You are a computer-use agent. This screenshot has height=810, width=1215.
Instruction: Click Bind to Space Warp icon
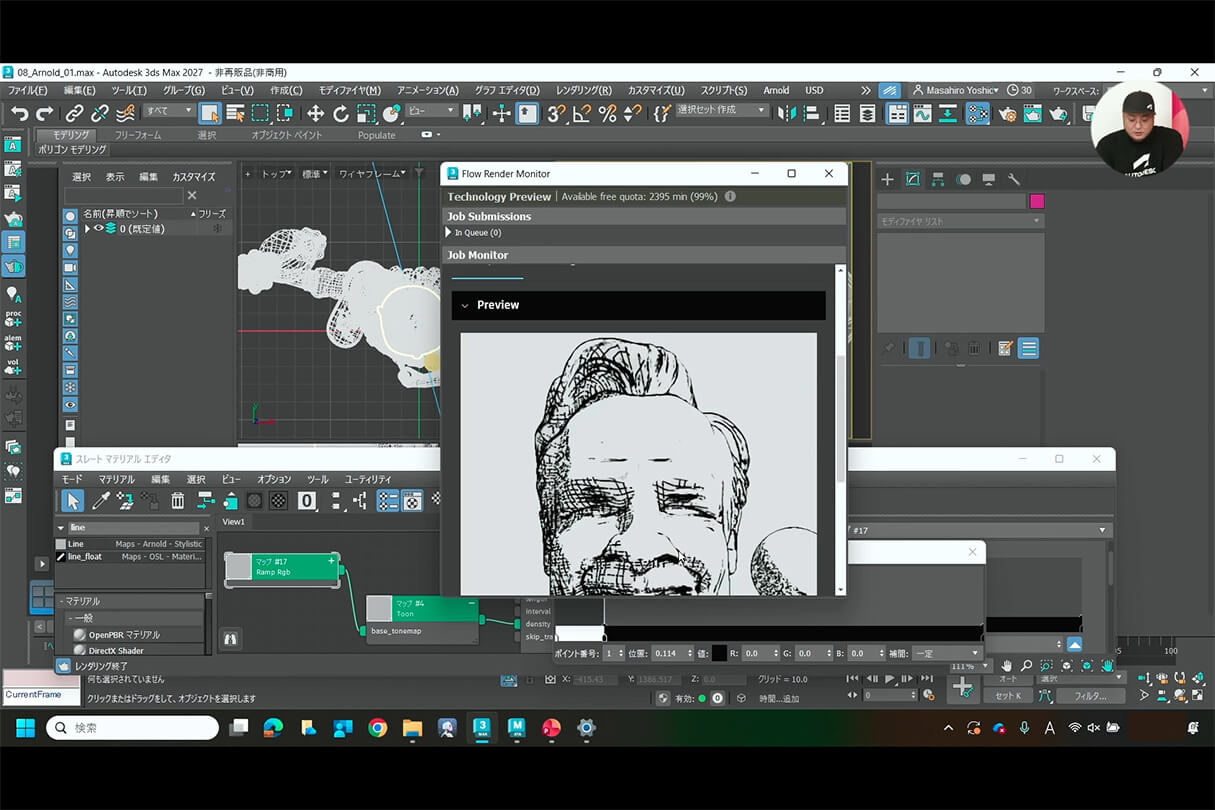(x=126, y=113)
